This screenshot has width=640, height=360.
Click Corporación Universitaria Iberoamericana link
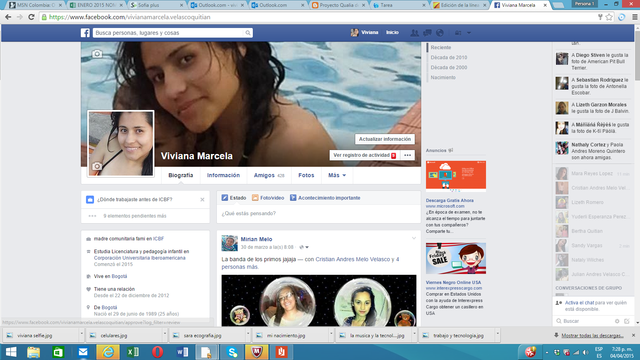(x=140, y=258)
